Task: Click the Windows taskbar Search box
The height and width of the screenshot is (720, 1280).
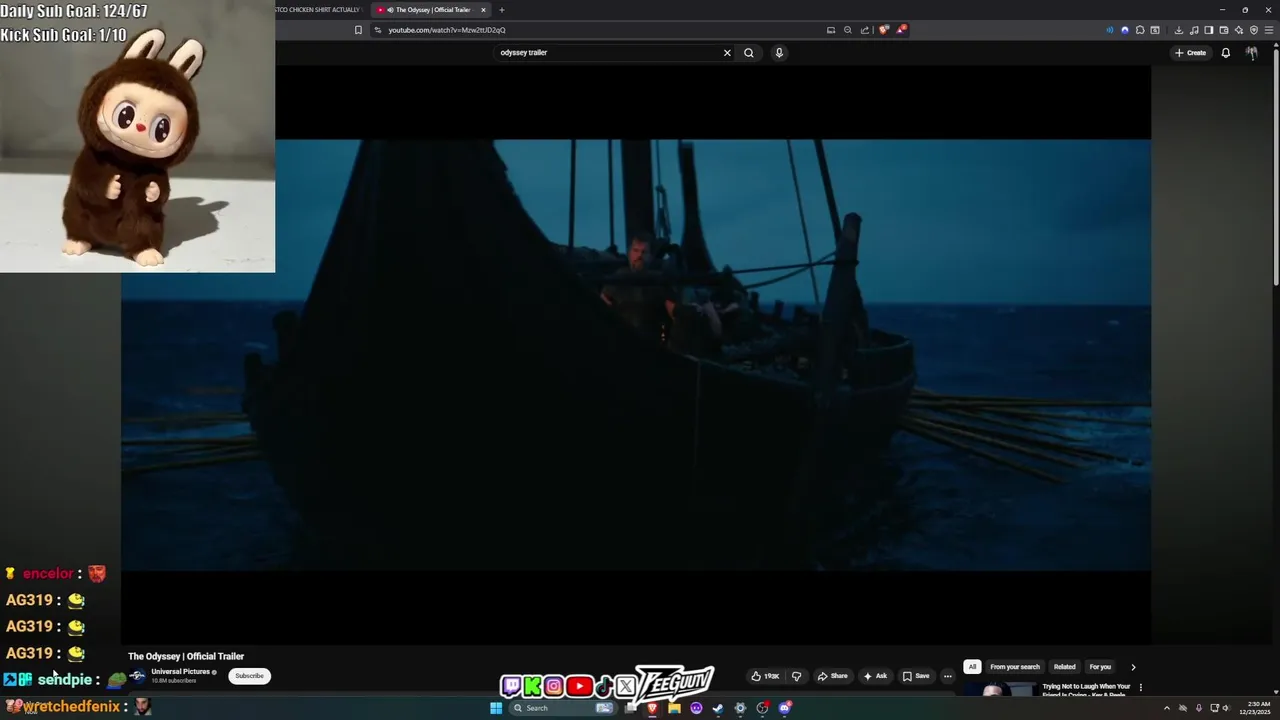Action: coord(564,708)
